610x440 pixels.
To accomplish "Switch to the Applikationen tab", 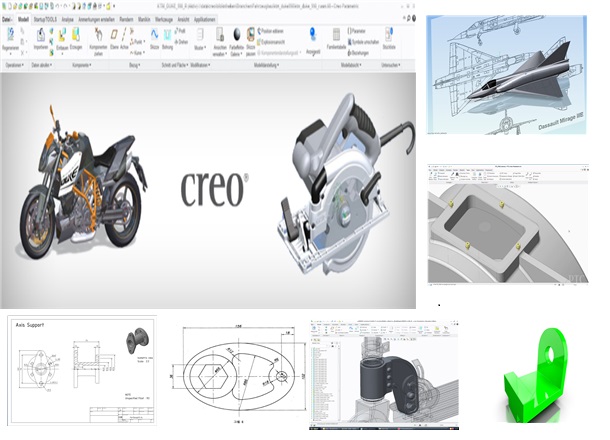I will pos(205,19).
